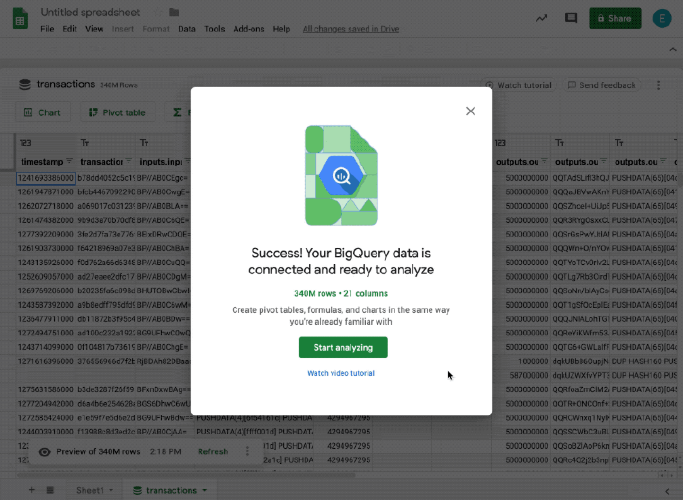Open the File menu
Screen dimensions: 683x500
pos(47,29)
